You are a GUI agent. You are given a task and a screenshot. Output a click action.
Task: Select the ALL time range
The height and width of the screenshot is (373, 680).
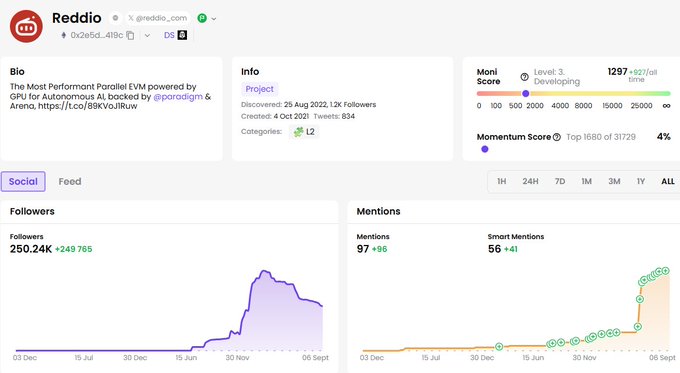pyautogui.click(x=667, y=181)
